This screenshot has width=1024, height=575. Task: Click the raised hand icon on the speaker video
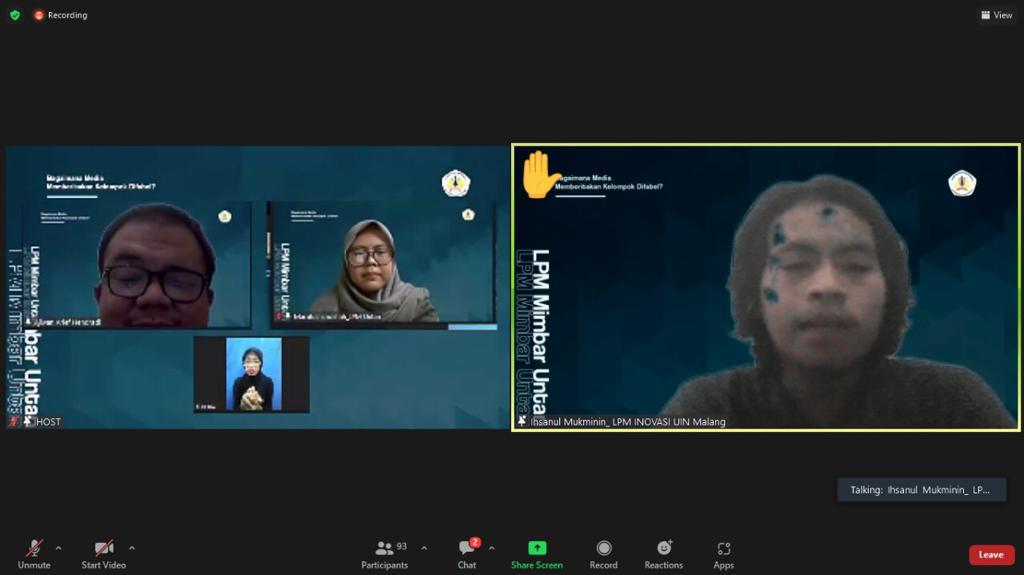tap(540, 174)
